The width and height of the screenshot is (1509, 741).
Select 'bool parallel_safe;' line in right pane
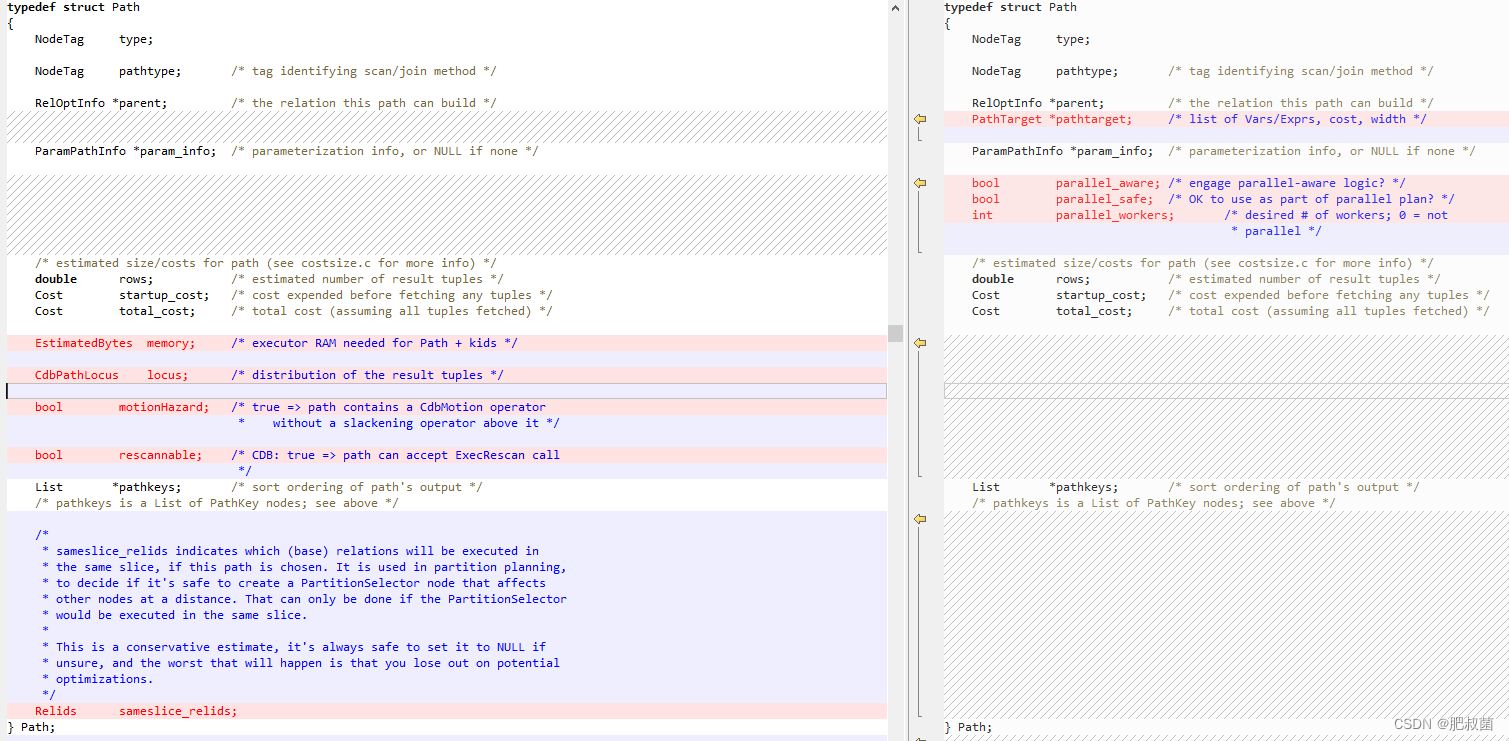tap(1226, 199)
